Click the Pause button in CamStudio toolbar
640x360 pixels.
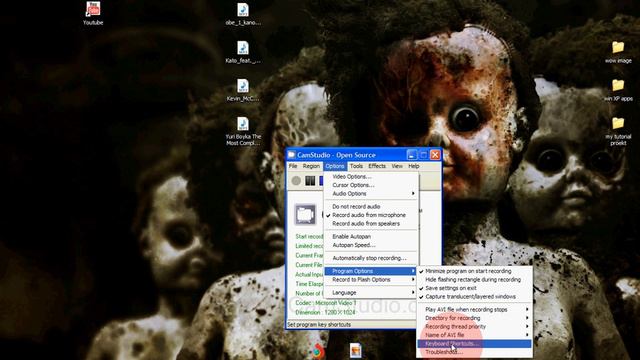tap(310, 180)
